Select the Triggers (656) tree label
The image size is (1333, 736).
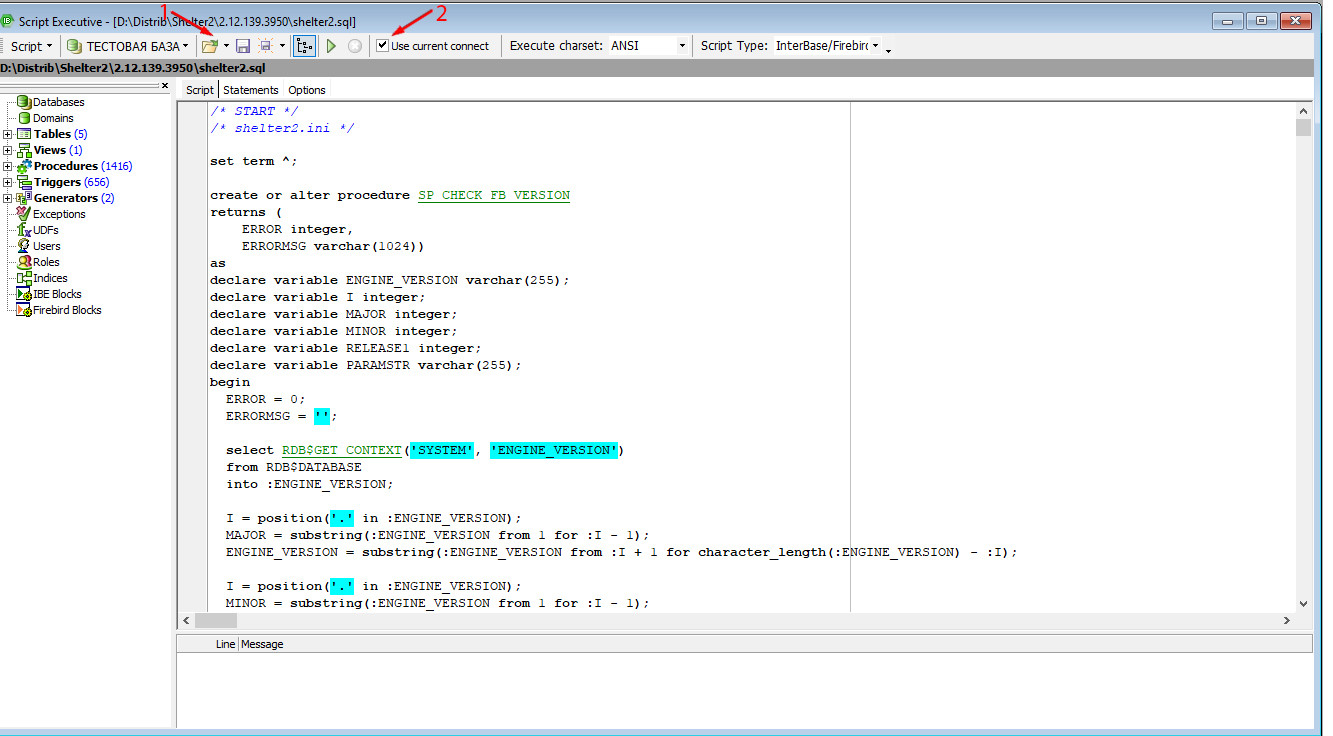72,182
